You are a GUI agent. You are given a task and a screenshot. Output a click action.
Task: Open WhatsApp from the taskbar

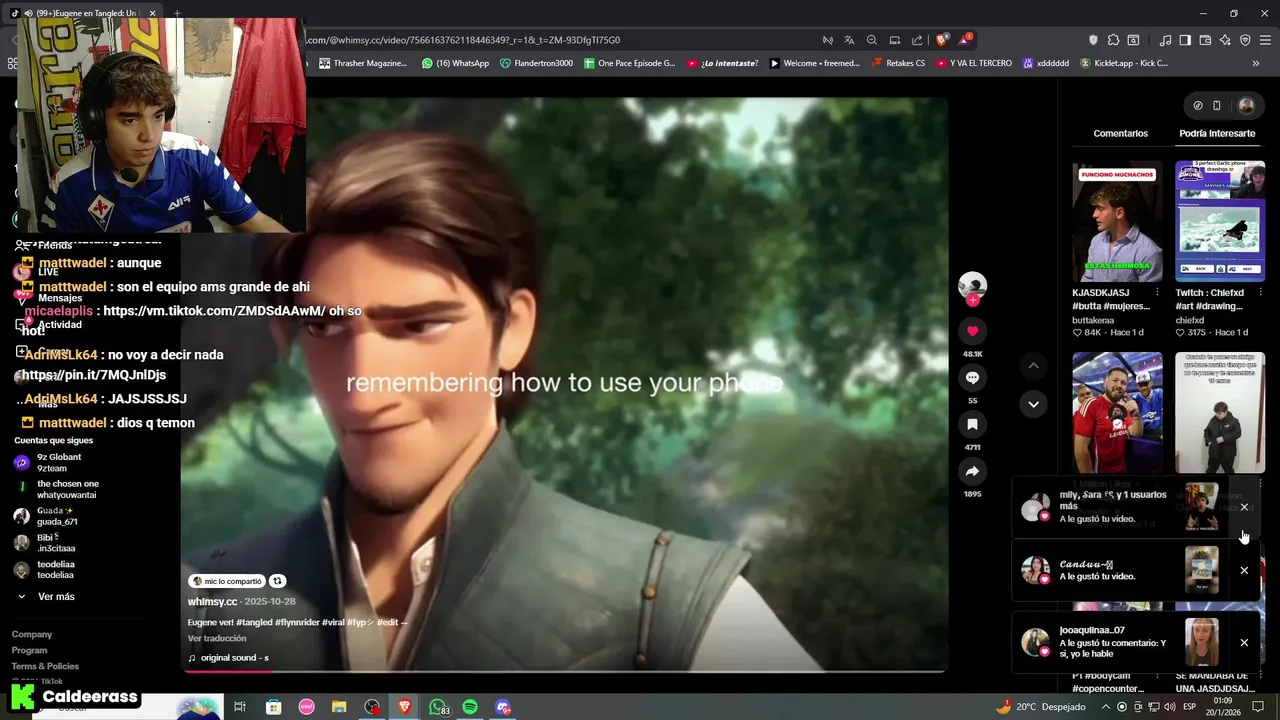tap(438, 707)
